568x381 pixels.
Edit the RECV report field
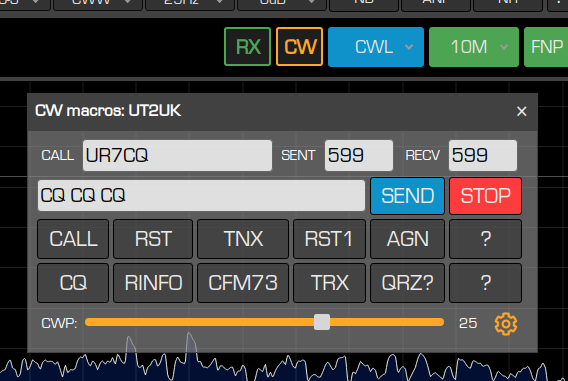(483, 155)
